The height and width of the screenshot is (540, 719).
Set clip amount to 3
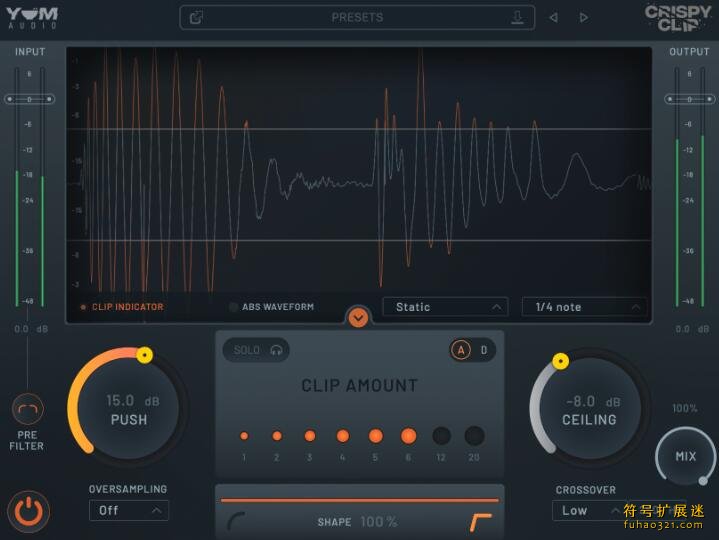310,436
